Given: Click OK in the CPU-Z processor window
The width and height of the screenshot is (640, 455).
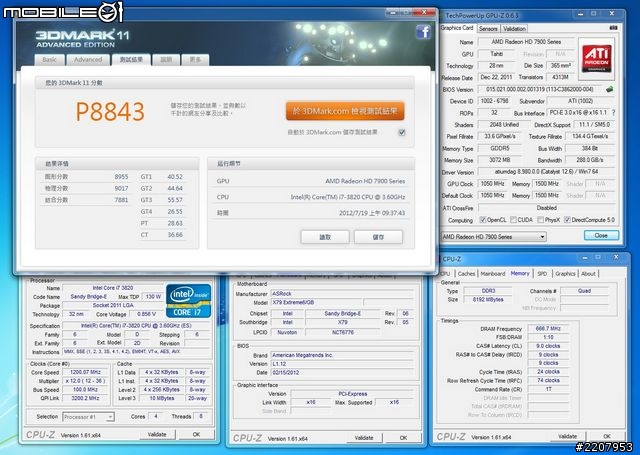Looking at the screenshot, I should click(196, 435).
